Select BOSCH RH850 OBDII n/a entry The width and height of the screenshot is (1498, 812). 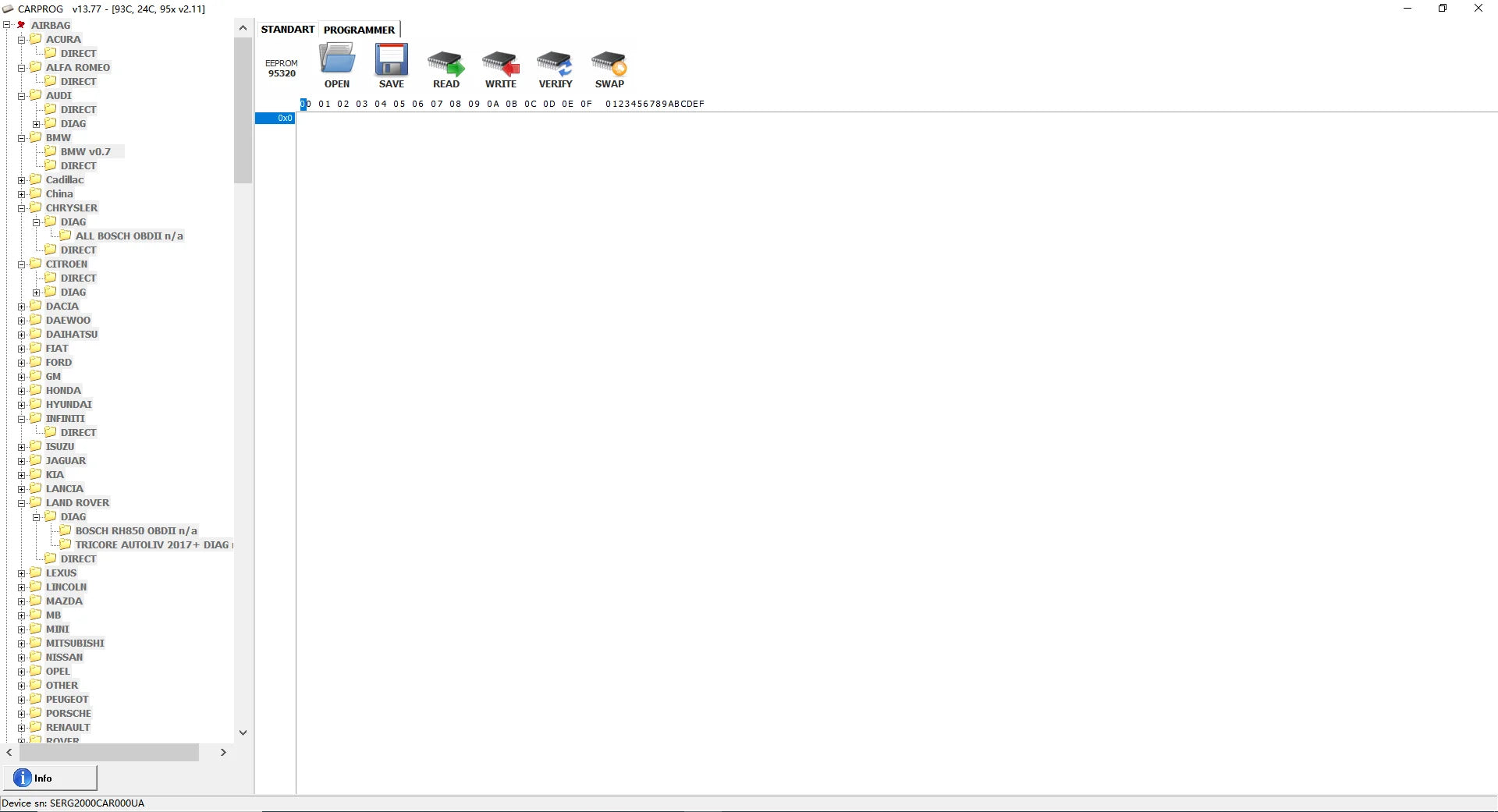(x=136, y=530)
